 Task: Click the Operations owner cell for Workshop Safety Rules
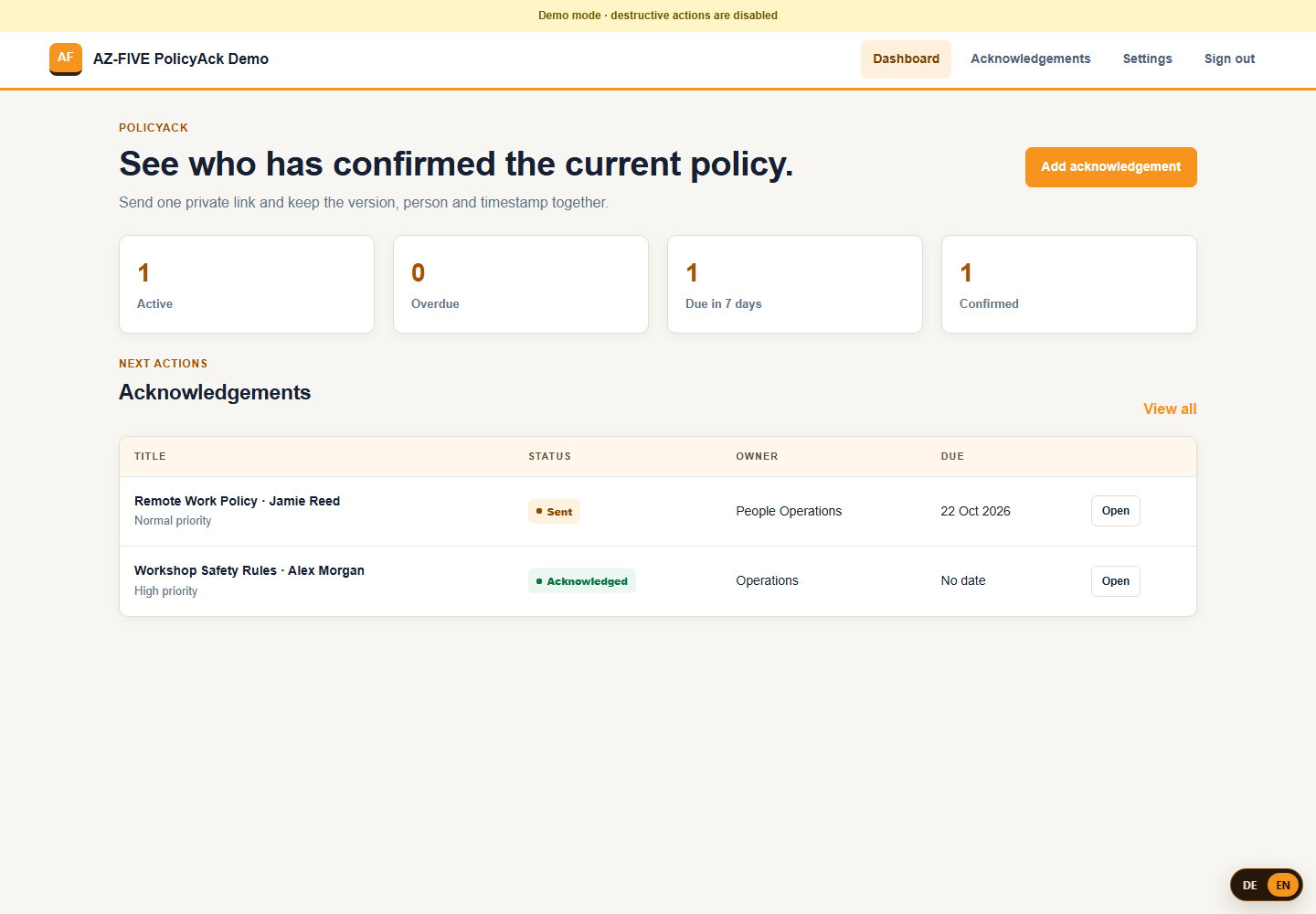coord(767,580)
